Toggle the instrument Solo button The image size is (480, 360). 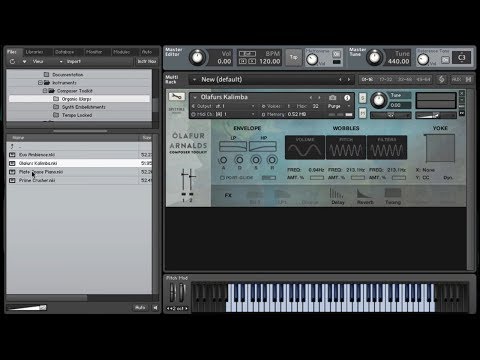pyautogui.click(x=362, y=98)
